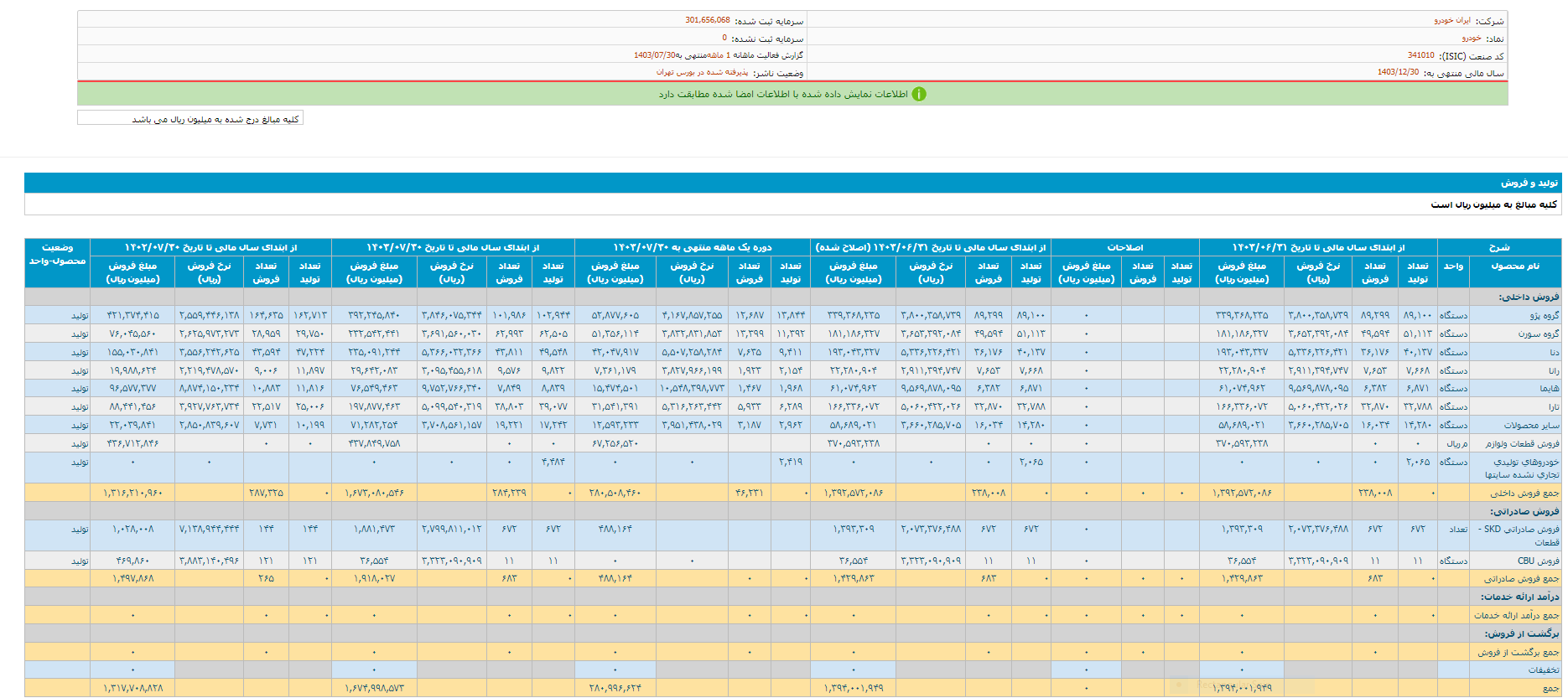Click the خودرو symbol value
This screenshot has width=1568, height=698.
pyautogui.click(x=1472, y=39)
